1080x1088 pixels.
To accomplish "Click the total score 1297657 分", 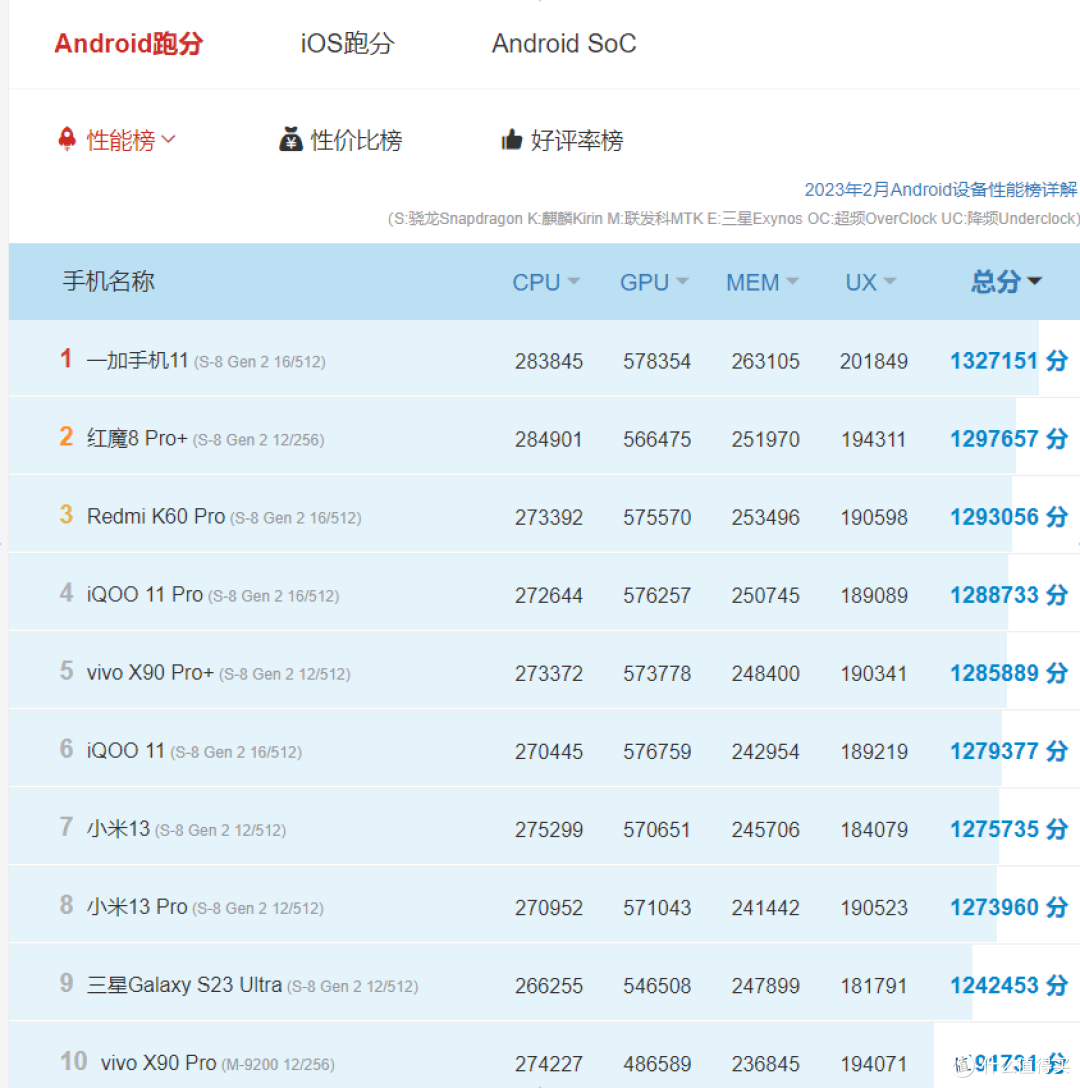I will pyautogui.click(x=1009, y=439).
